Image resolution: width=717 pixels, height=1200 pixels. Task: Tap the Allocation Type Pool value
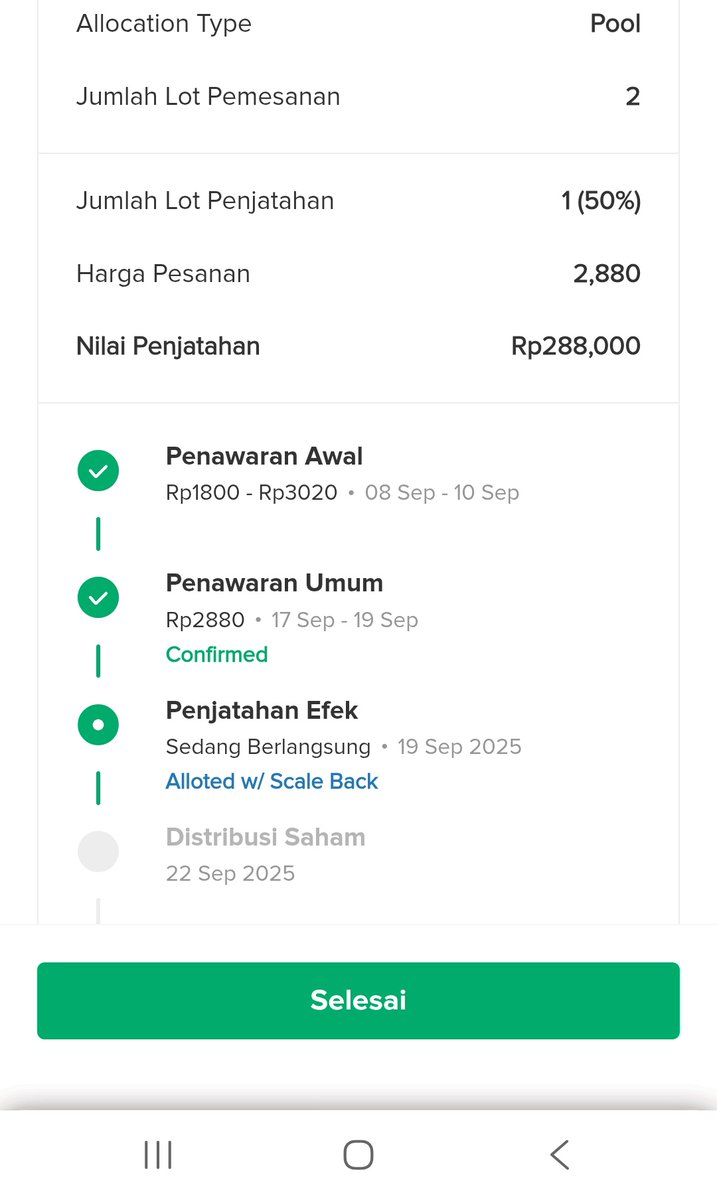[x=615, y=23]
